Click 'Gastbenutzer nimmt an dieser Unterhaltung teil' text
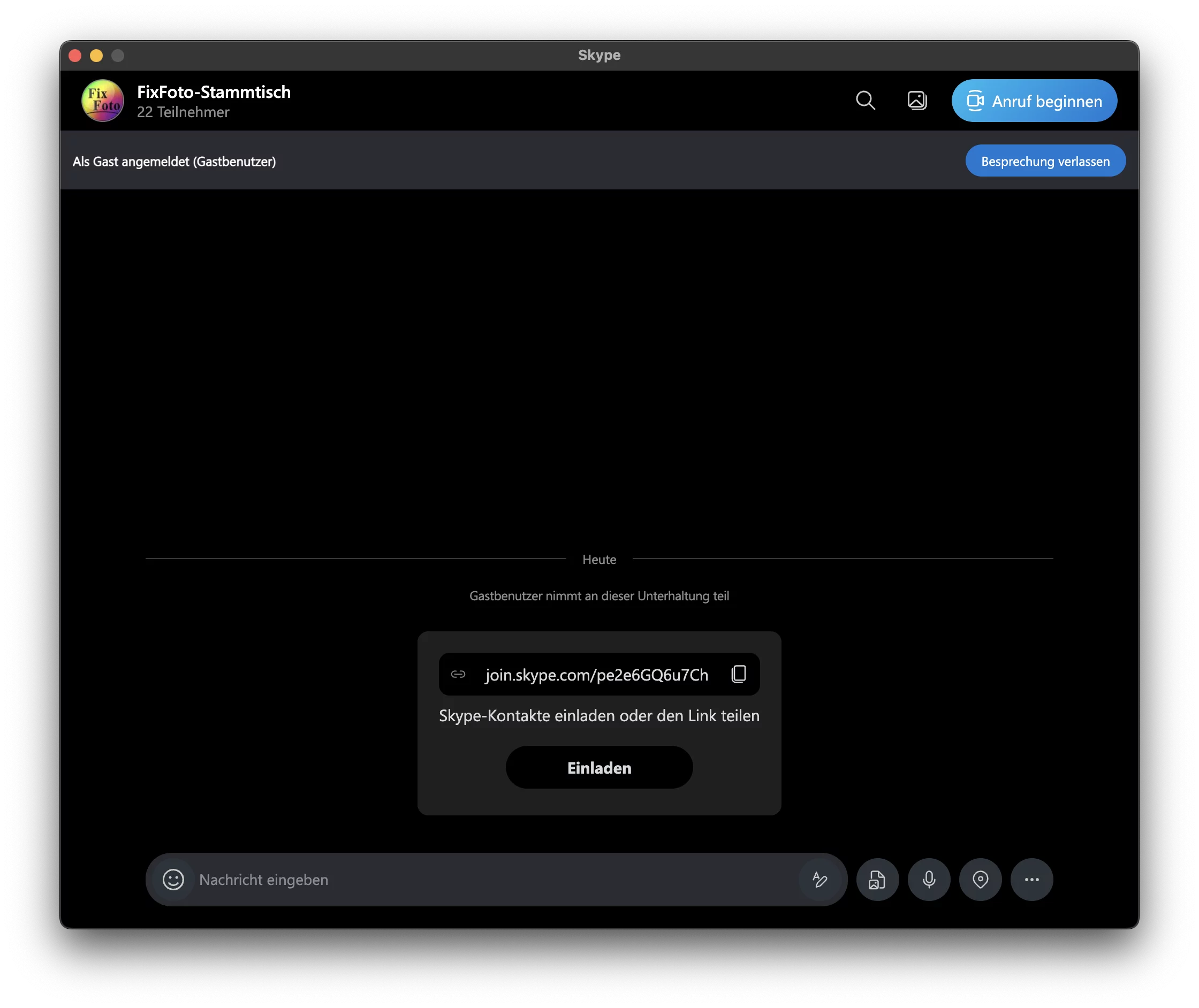The width and height of the screenshot is (1199, 1008). pos(599,596)
